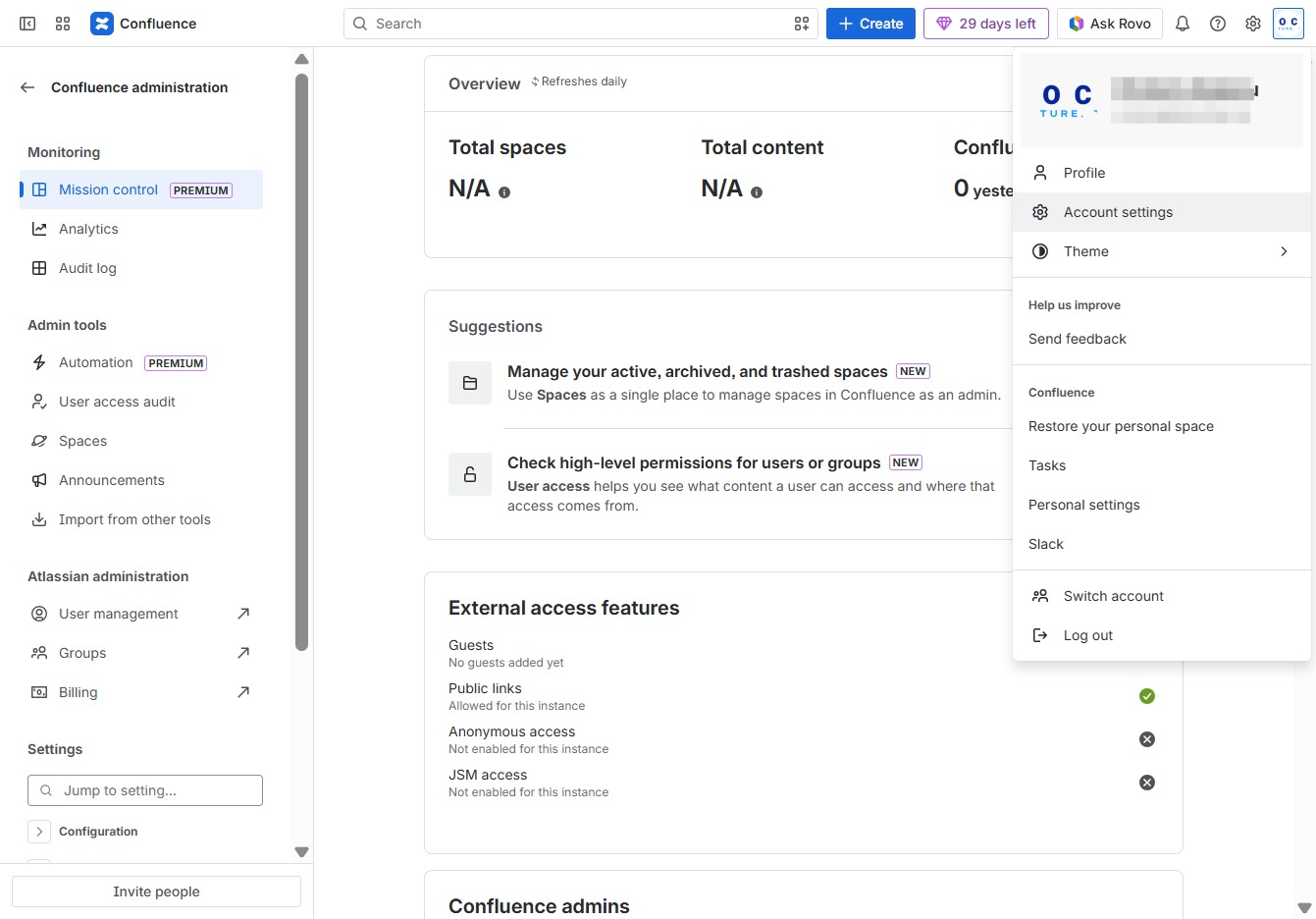Select Import from other tools
This screenshot has height=919, width=1316.
[141, 519]
